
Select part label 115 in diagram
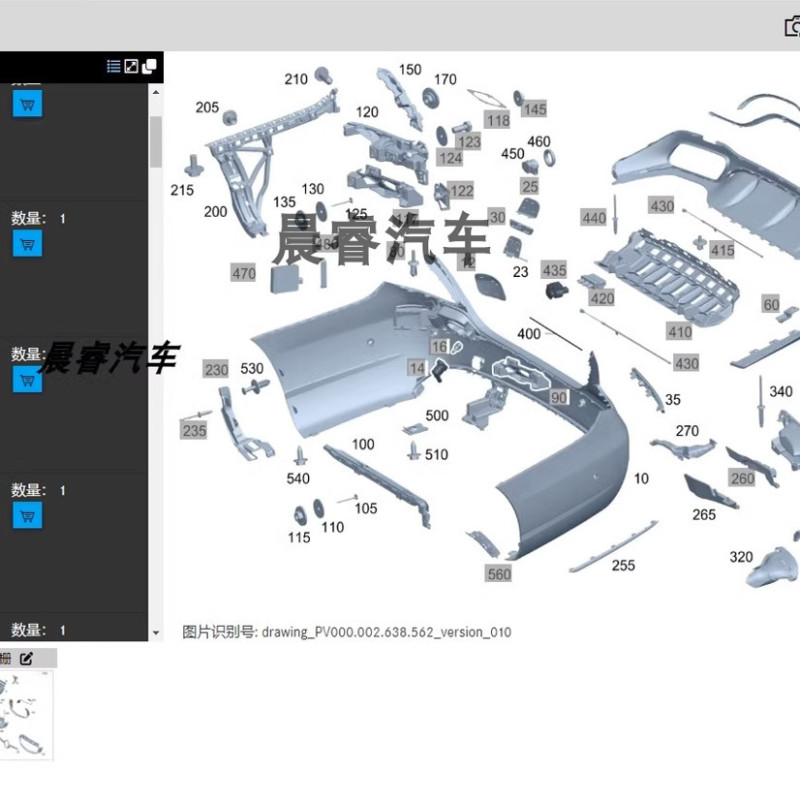pos(299,537)
